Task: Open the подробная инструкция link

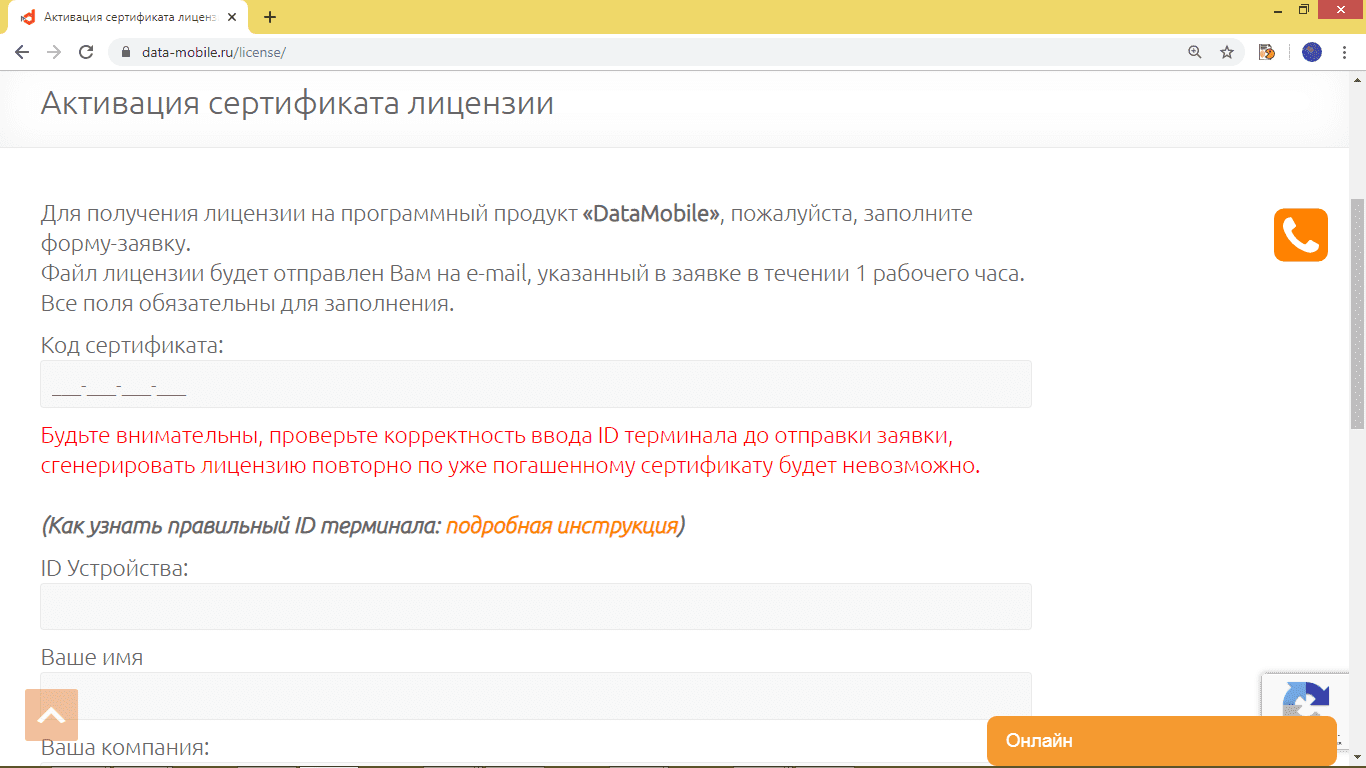Action: coord(562,526)
